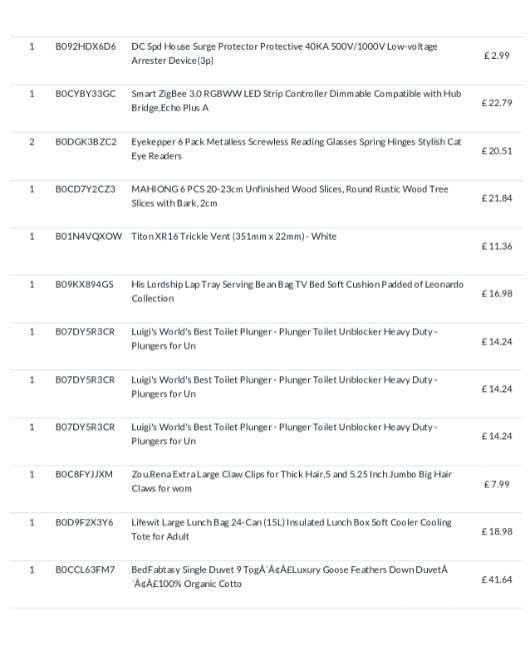Select the B0C8FYJJXM product code
This screenshot has width=530, height=650.
click(84, 474)
